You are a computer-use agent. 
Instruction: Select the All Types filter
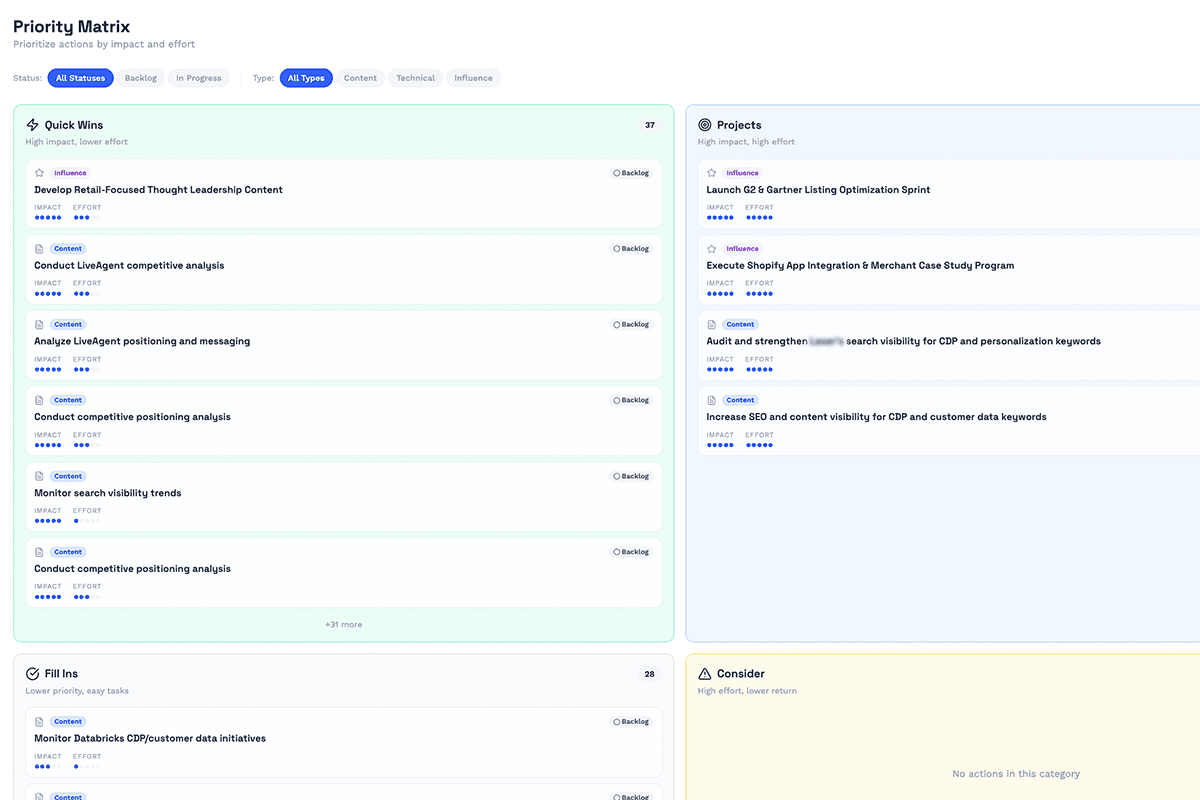coord(306,77)
